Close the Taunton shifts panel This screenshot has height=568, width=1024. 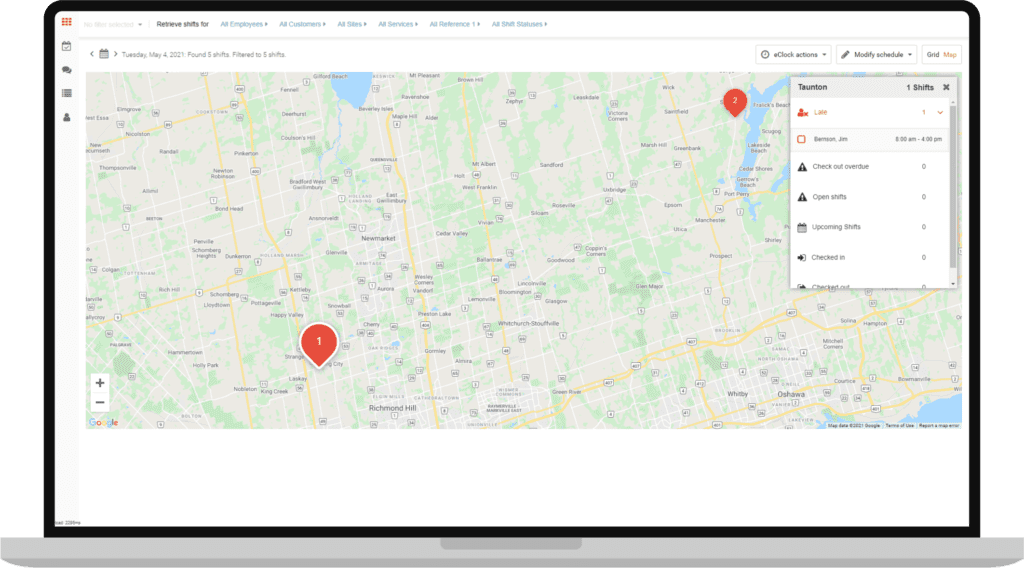(x=946, y=87)
